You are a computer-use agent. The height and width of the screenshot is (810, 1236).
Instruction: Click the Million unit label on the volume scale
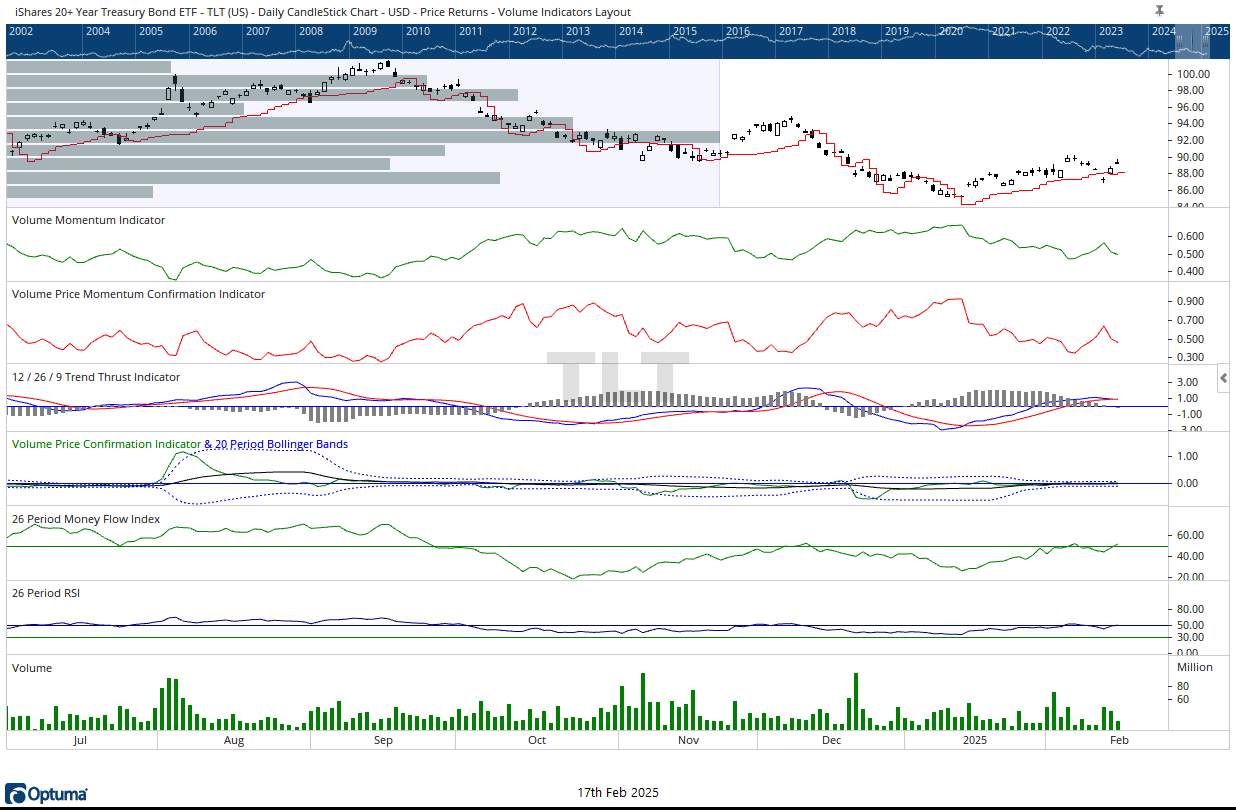(1194, 667)
